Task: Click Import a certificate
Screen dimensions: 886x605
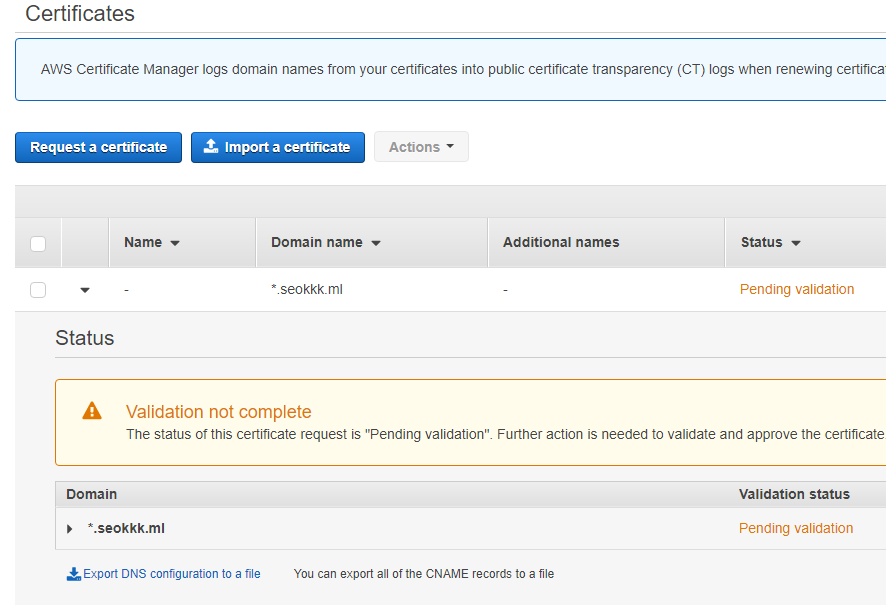Action: point(277,146)
